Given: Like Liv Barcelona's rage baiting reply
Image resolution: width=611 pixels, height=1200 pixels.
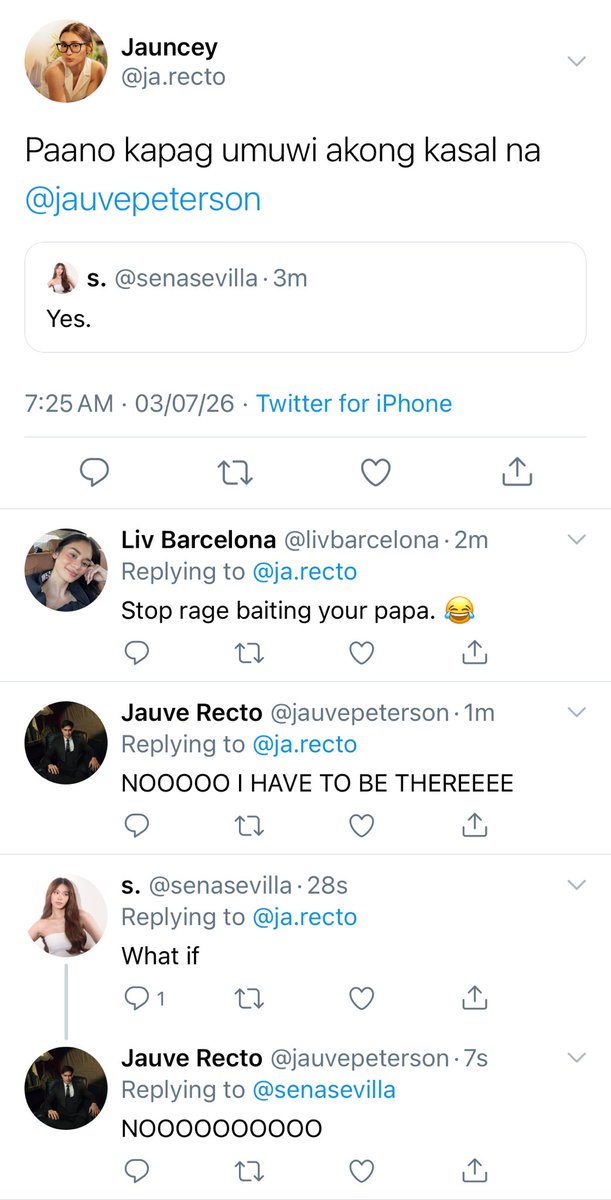Looking at the screenshot, I should (361, 653).
